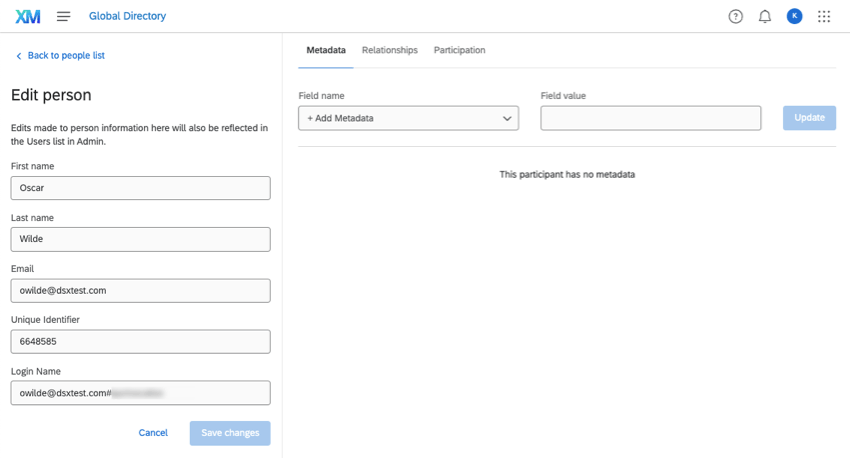Open the user account avatar
The height and width of the screenshot is (458, 850).
coord(794,16)
